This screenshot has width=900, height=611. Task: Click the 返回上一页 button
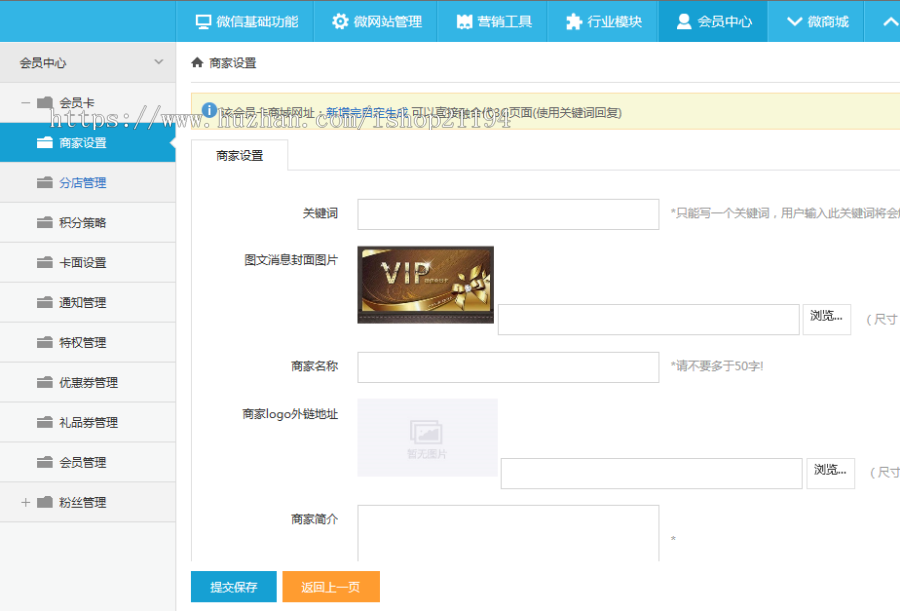tap(331, 587)
